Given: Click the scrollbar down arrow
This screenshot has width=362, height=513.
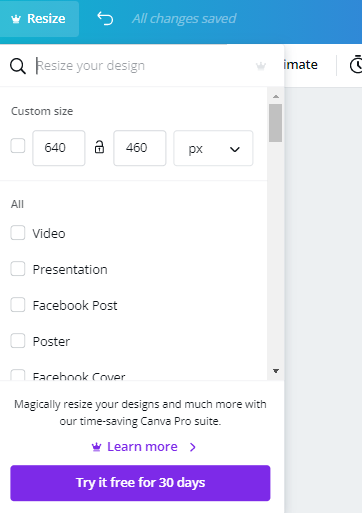Looking at the screenshot, I should (276, 371).
